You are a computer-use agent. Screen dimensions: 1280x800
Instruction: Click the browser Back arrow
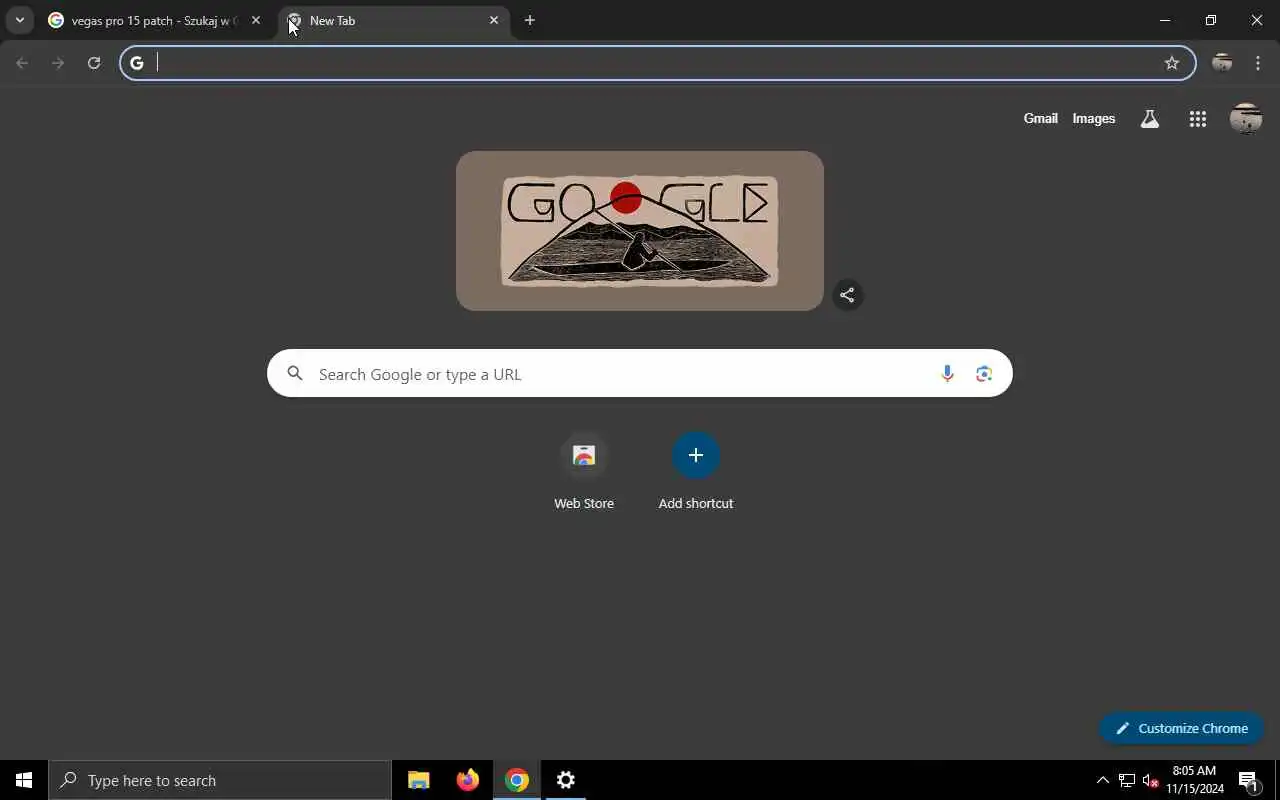(x=22, y=63)
